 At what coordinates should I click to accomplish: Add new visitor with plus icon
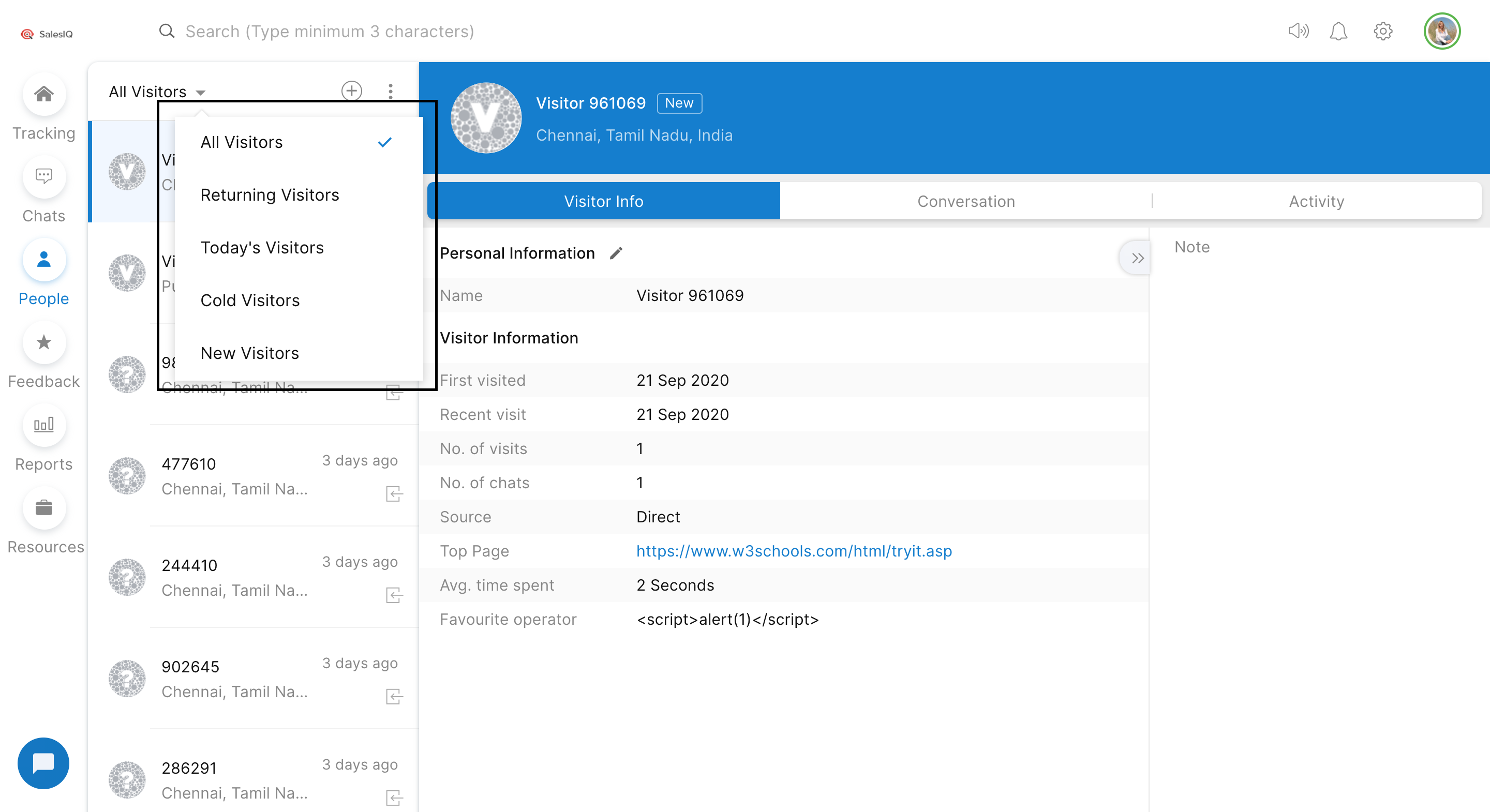pyautogui.click(x=352, y=91)
